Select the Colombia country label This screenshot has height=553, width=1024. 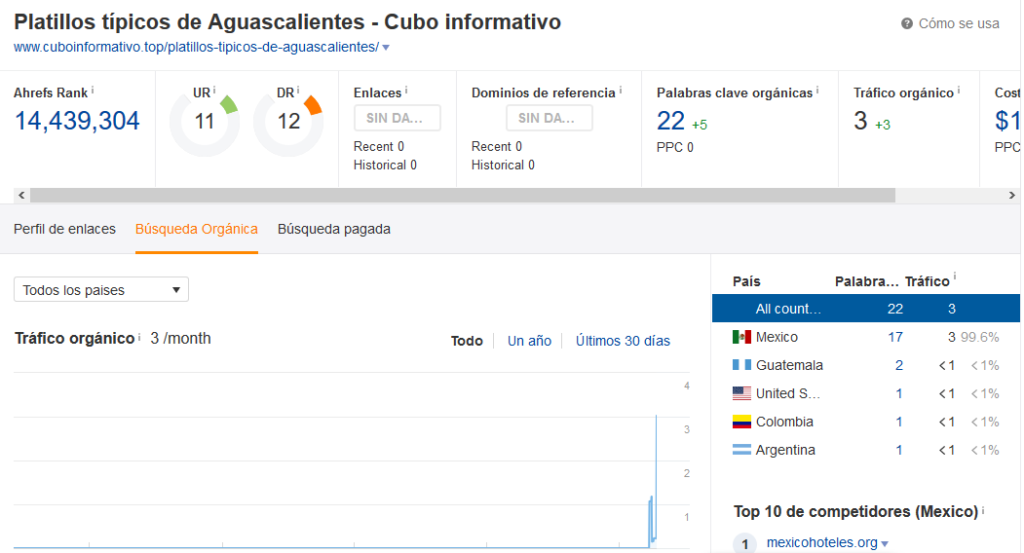click(x=784, y=422)
